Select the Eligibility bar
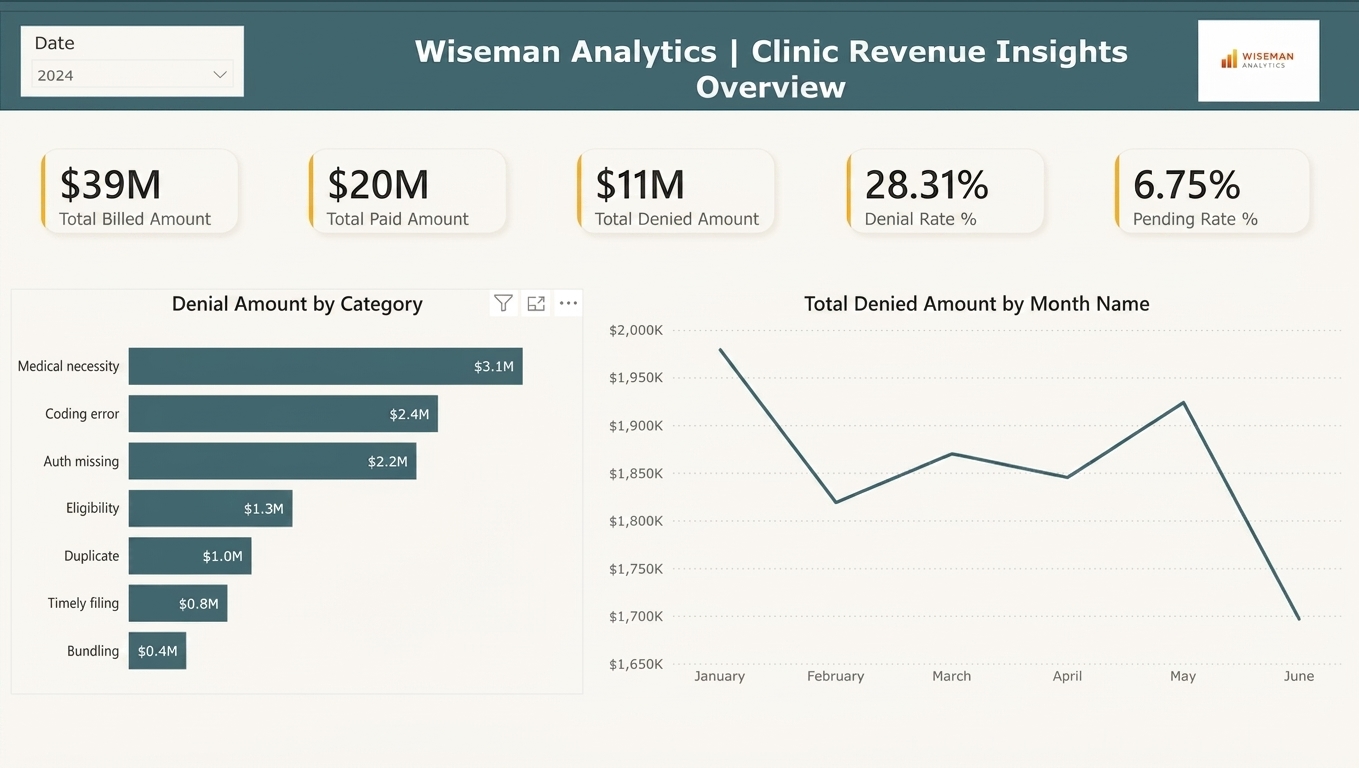 tap(210, 508)
